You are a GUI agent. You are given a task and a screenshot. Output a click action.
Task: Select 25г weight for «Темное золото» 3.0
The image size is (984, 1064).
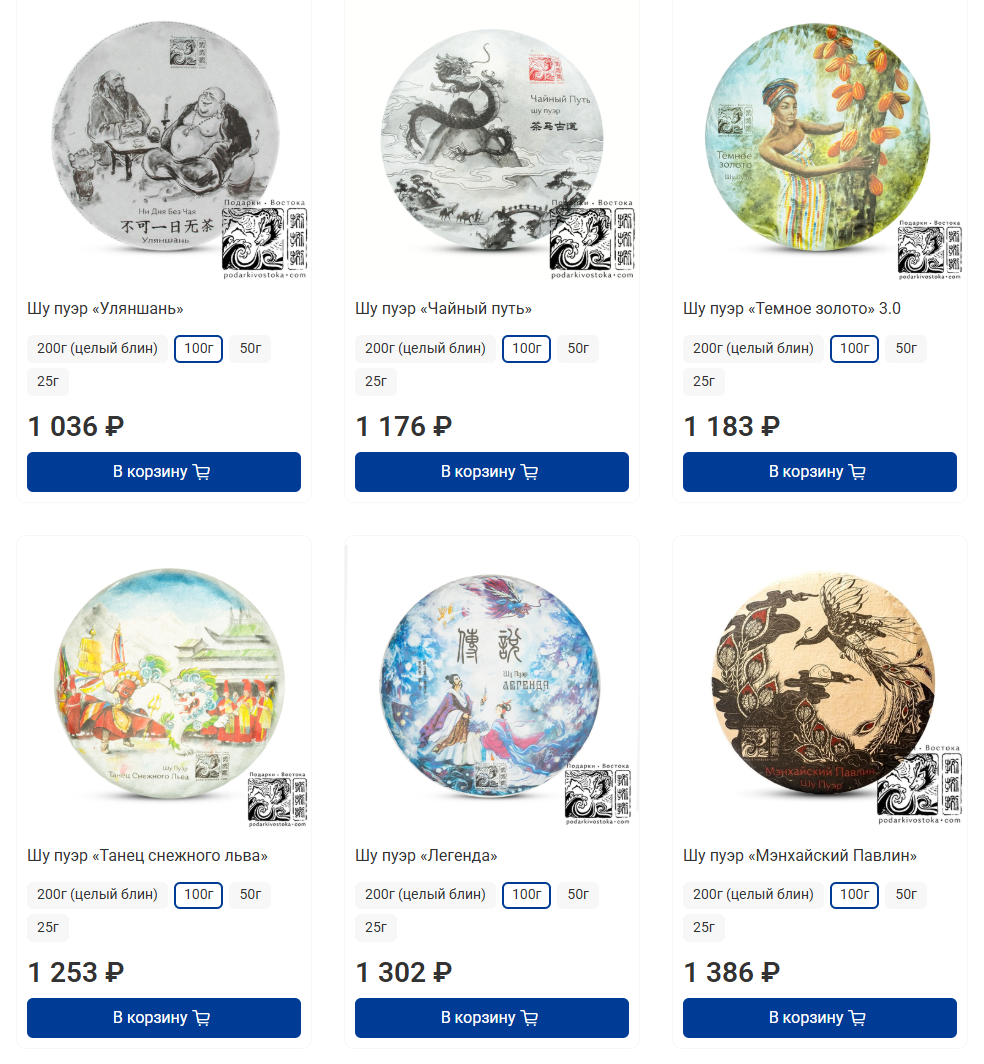(x=704, y=381)
